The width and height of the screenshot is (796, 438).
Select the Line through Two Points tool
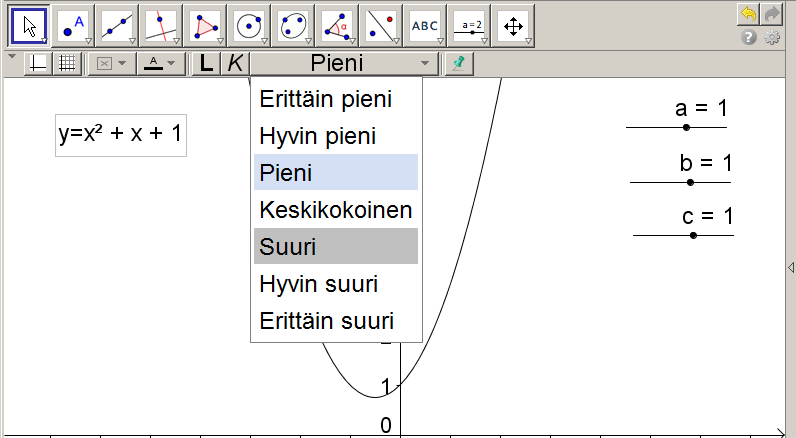117,25
